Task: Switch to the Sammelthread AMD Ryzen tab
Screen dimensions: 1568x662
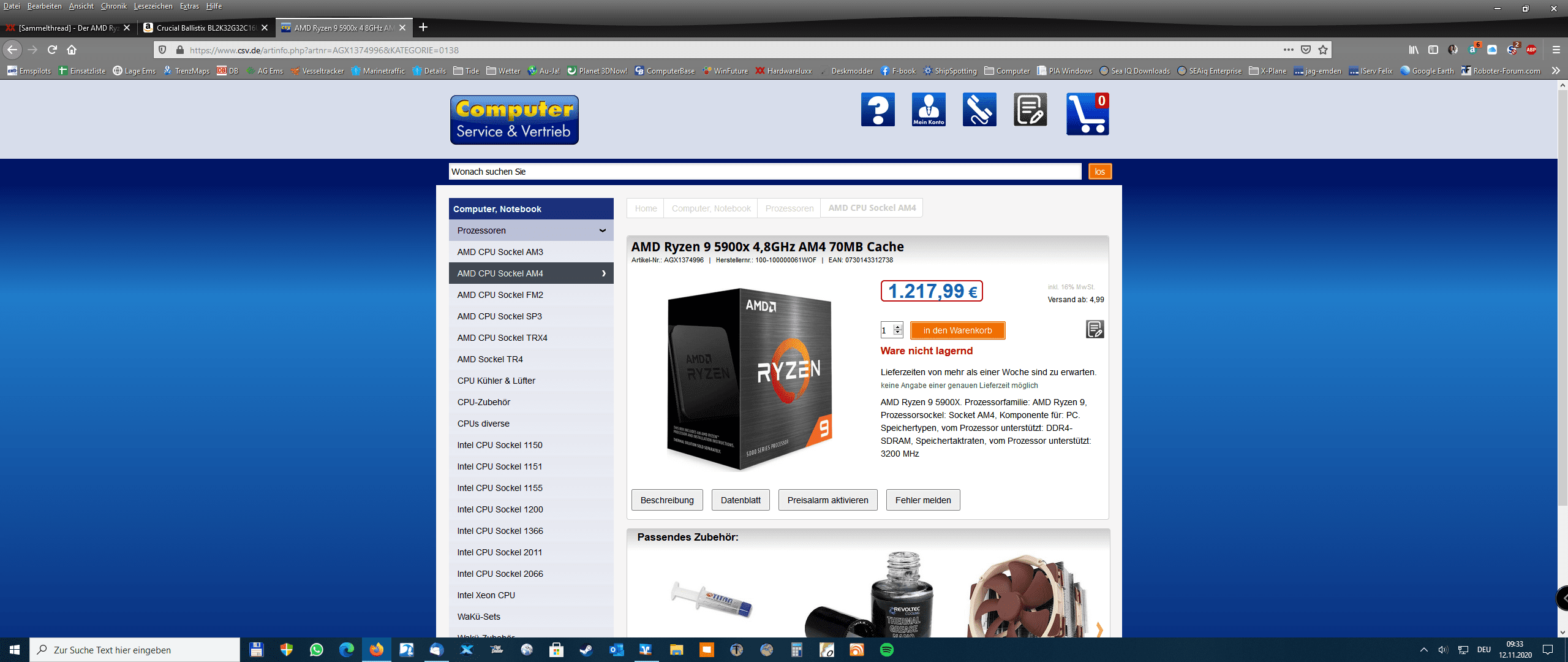Action: click(69, 28)
